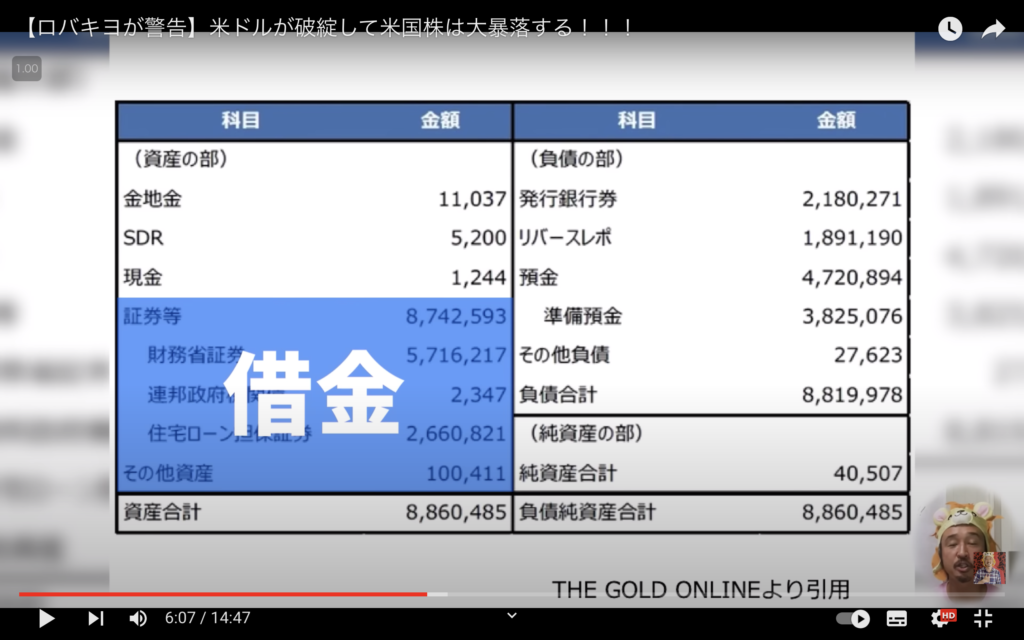Exit full screen mode
The image size is (1024, 640).
[x=983, y=618]
